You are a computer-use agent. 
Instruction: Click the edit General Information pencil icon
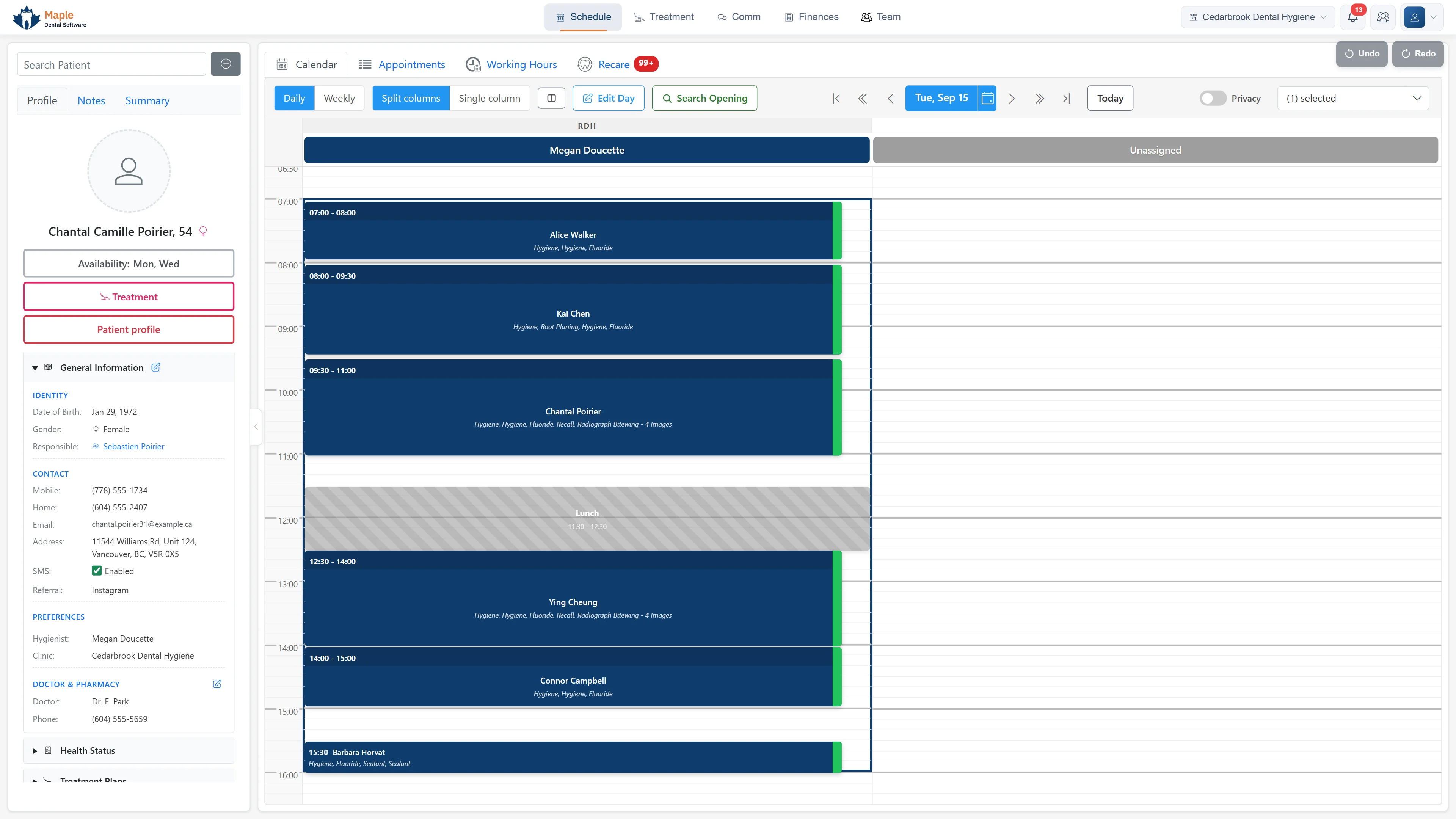(x=156, y=367)
